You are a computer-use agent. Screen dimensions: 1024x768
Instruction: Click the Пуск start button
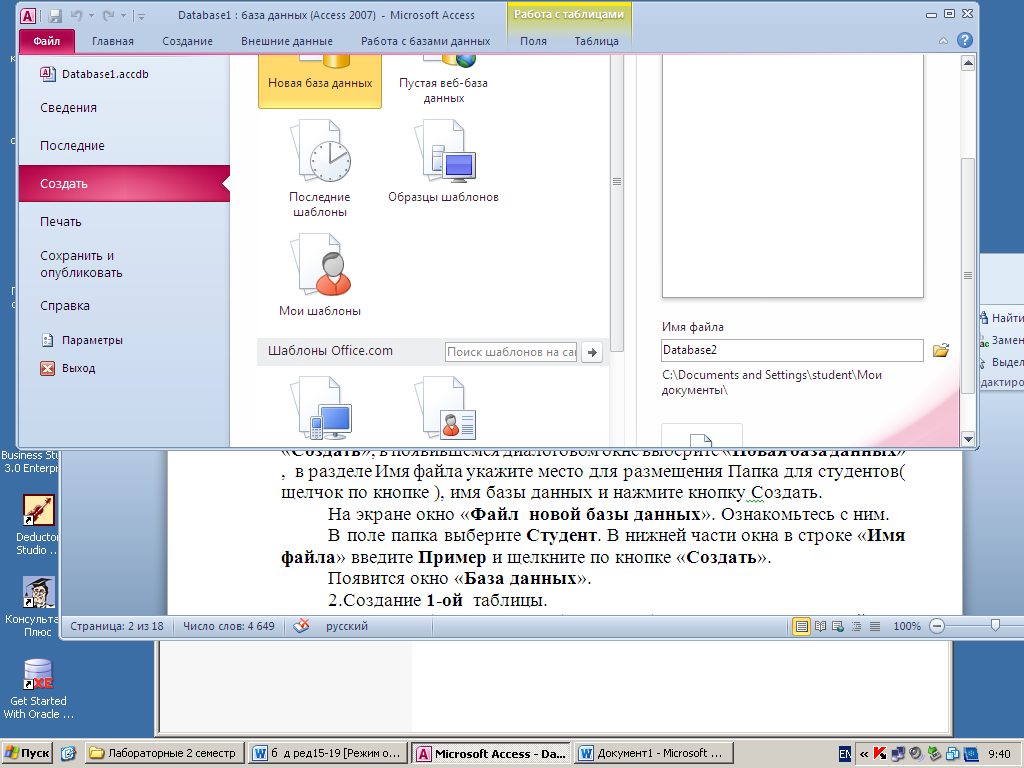coord(27,753)
